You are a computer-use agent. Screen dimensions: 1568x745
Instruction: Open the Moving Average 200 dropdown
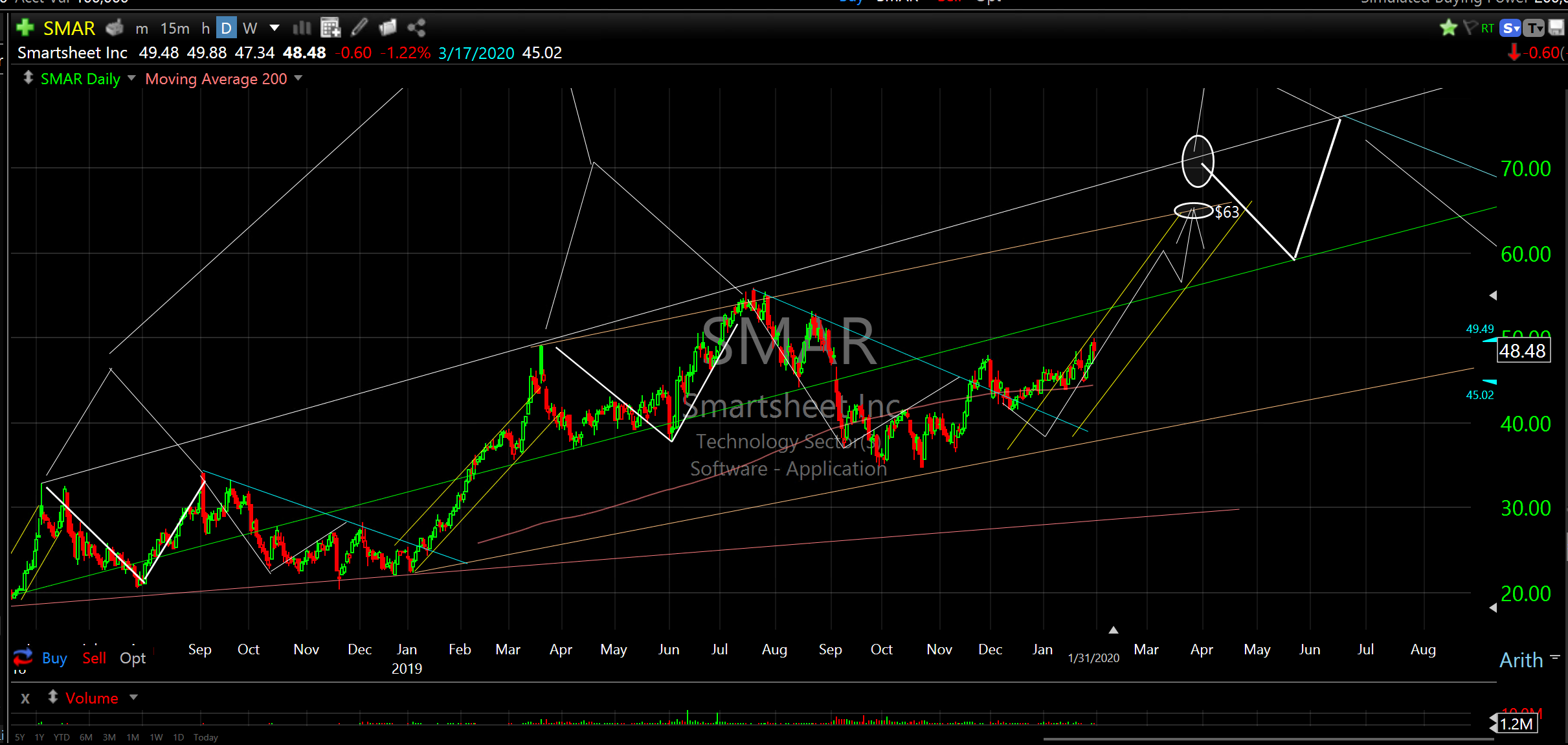pos(298,78)
